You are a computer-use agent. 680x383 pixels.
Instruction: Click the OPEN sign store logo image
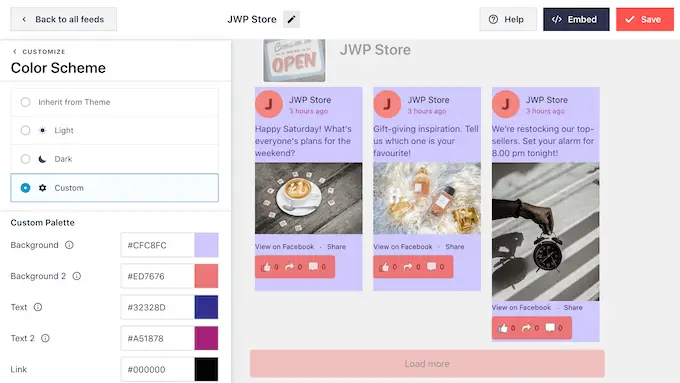(294, 60)
